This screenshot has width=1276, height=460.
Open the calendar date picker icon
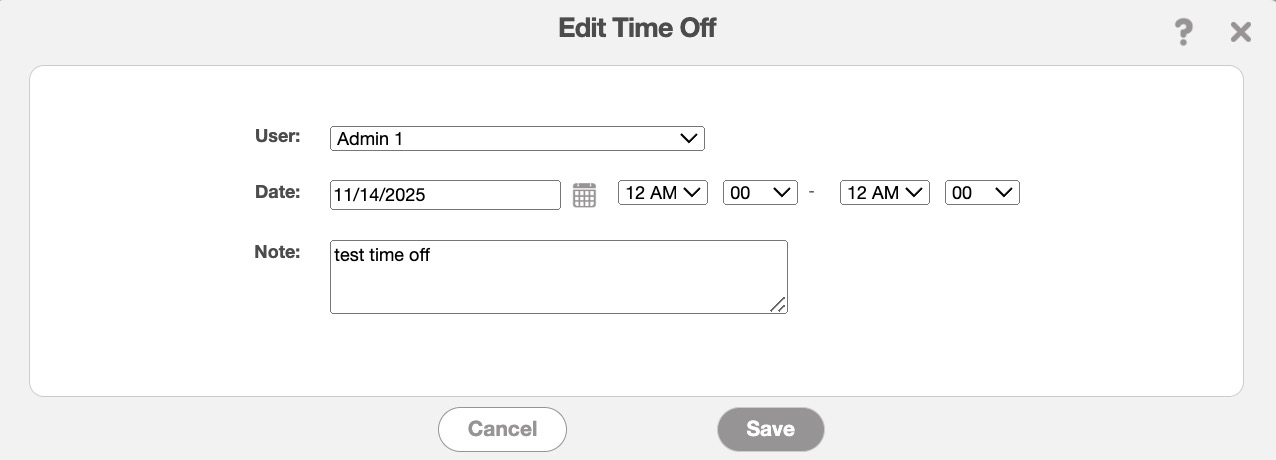coord(584,195)
